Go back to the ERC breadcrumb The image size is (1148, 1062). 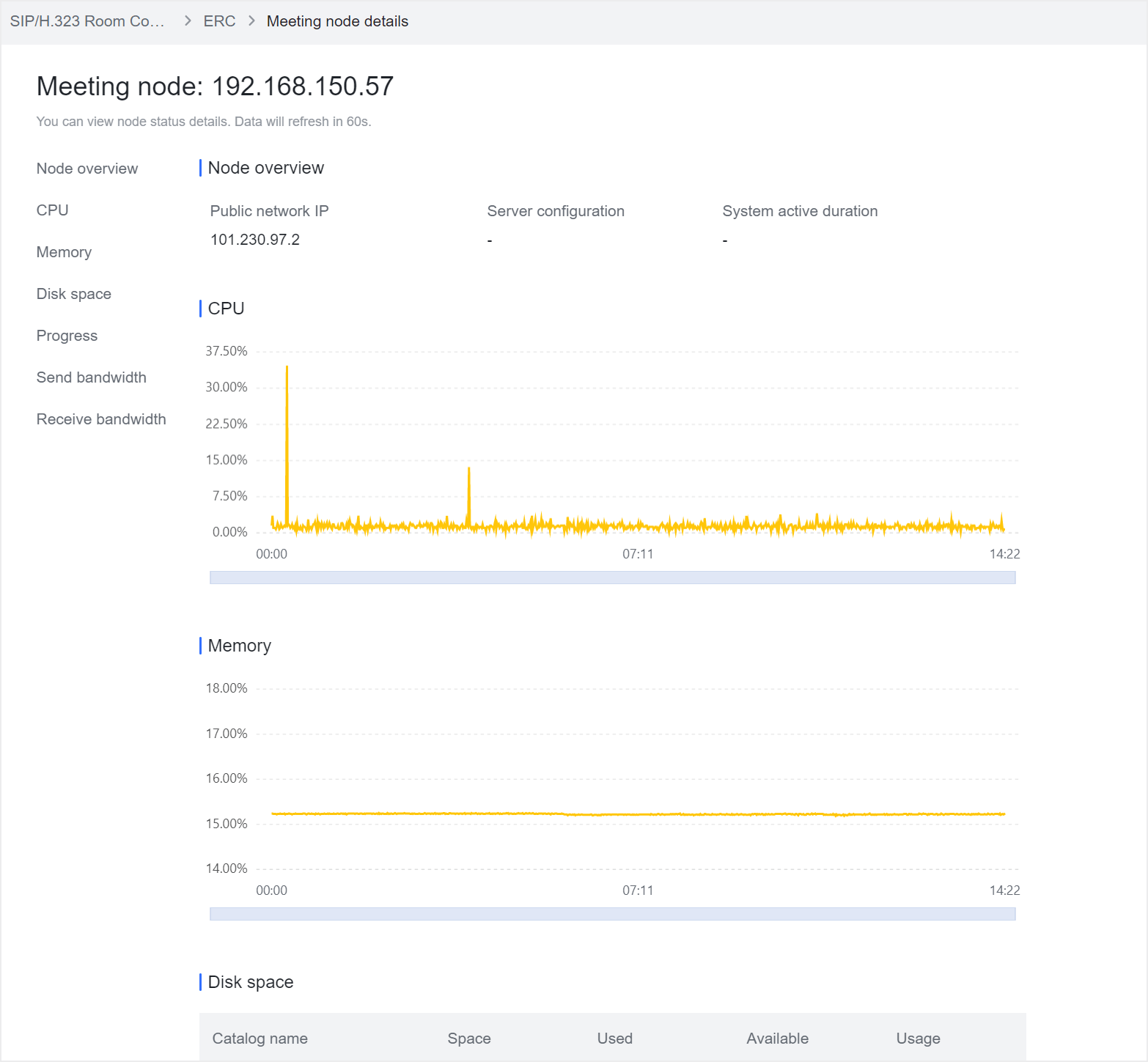[x=219, y=21]
